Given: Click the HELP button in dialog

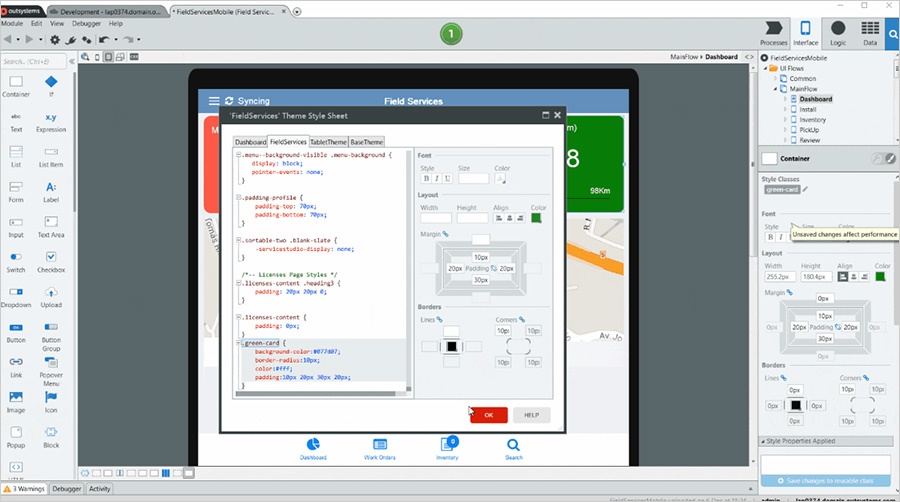Looking at the screenshot, I should tap(532, 415).
